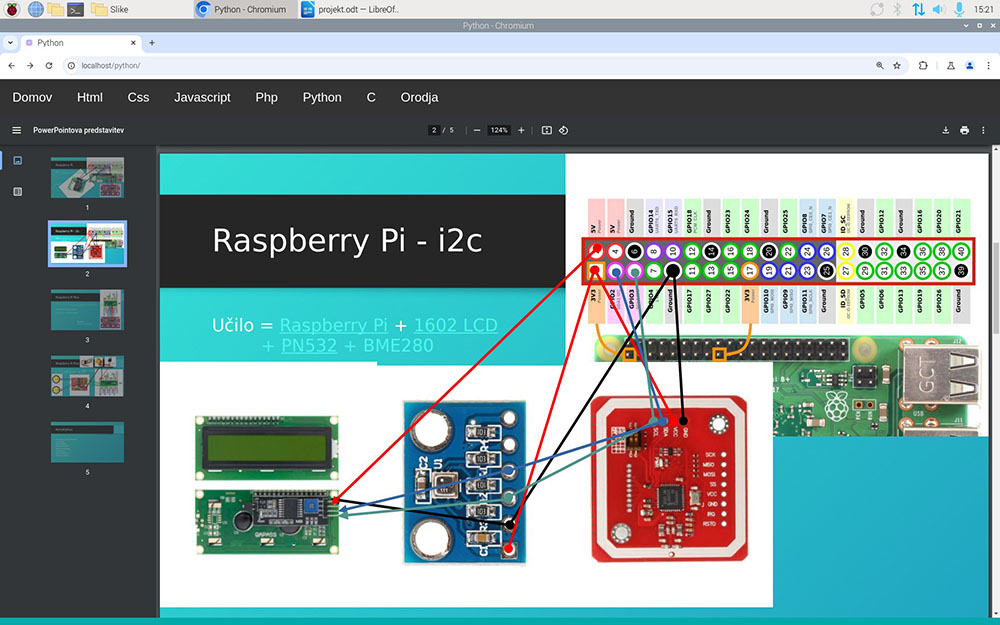This screenshot has width=1000, height=625.
Task: Open the Css menu item
Action: (x=138, y=98)
